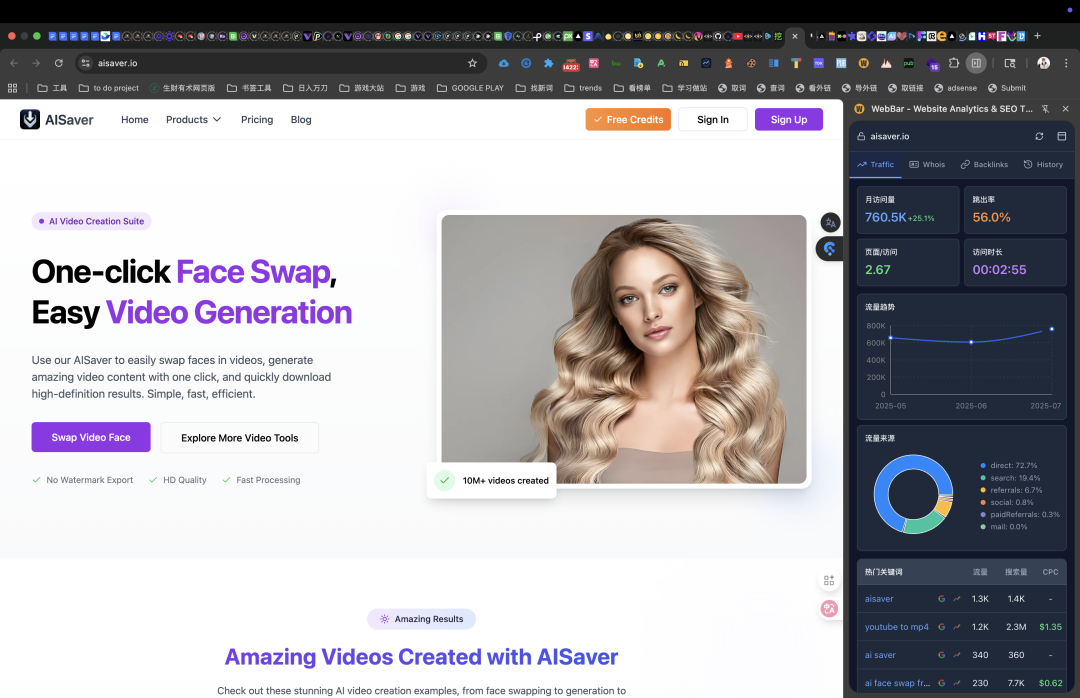
Task: Click the floating translate icon near hero image
Action: point(831,223)
